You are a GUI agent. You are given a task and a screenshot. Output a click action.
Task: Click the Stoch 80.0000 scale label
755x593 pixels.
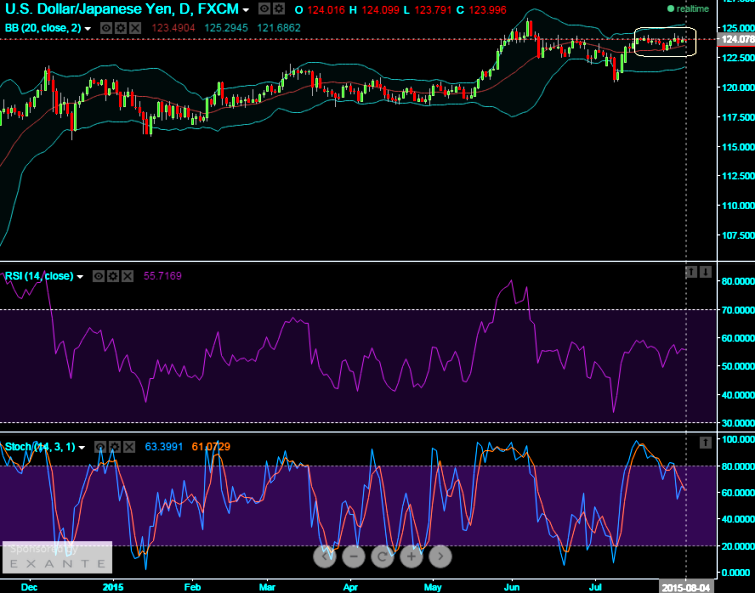coord(738,466)
